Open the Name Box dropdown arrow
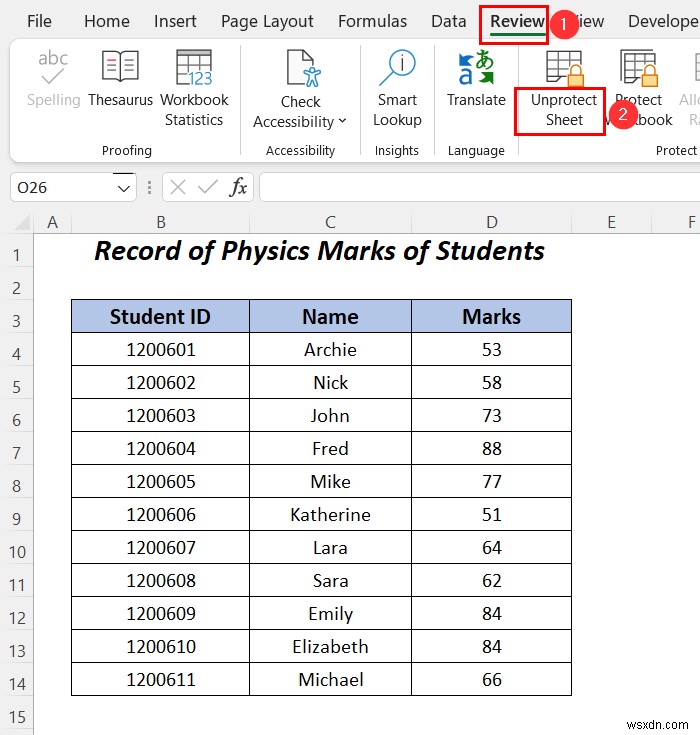This screenshot has width=700, height=735. tap(124, 188)
